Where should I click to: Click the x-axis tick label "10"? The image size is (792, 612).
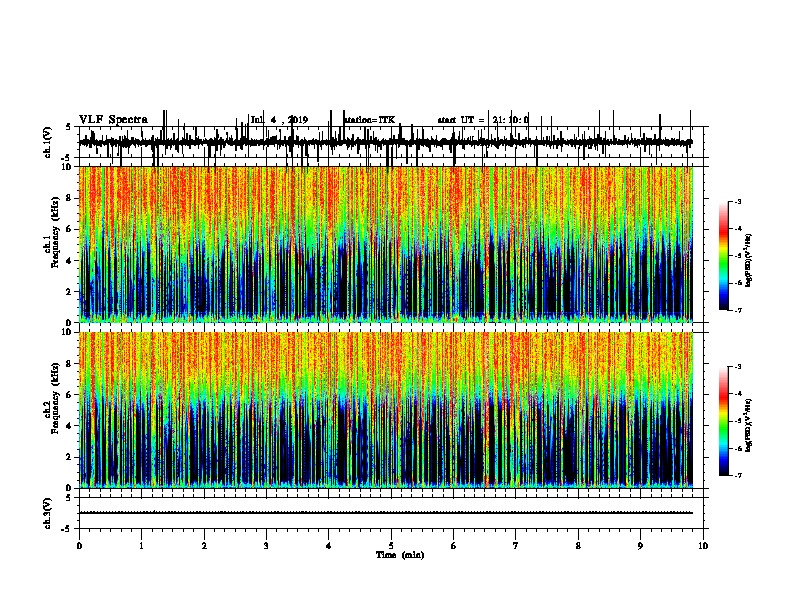pos(703,546)
